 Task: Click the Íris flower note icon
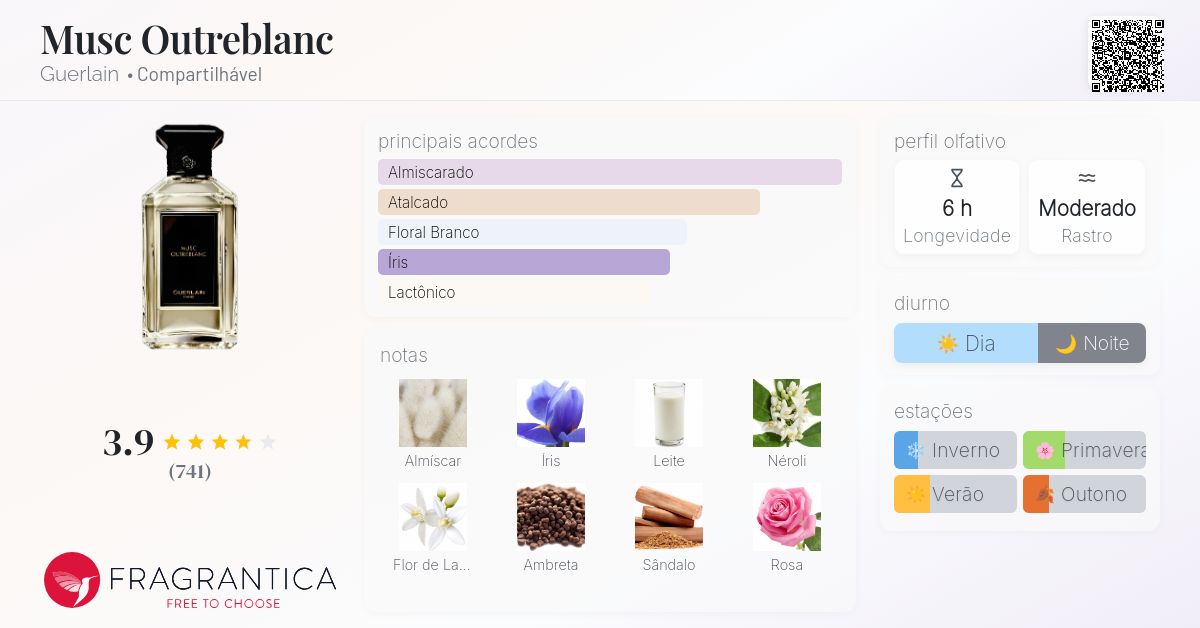pos(550,412)
